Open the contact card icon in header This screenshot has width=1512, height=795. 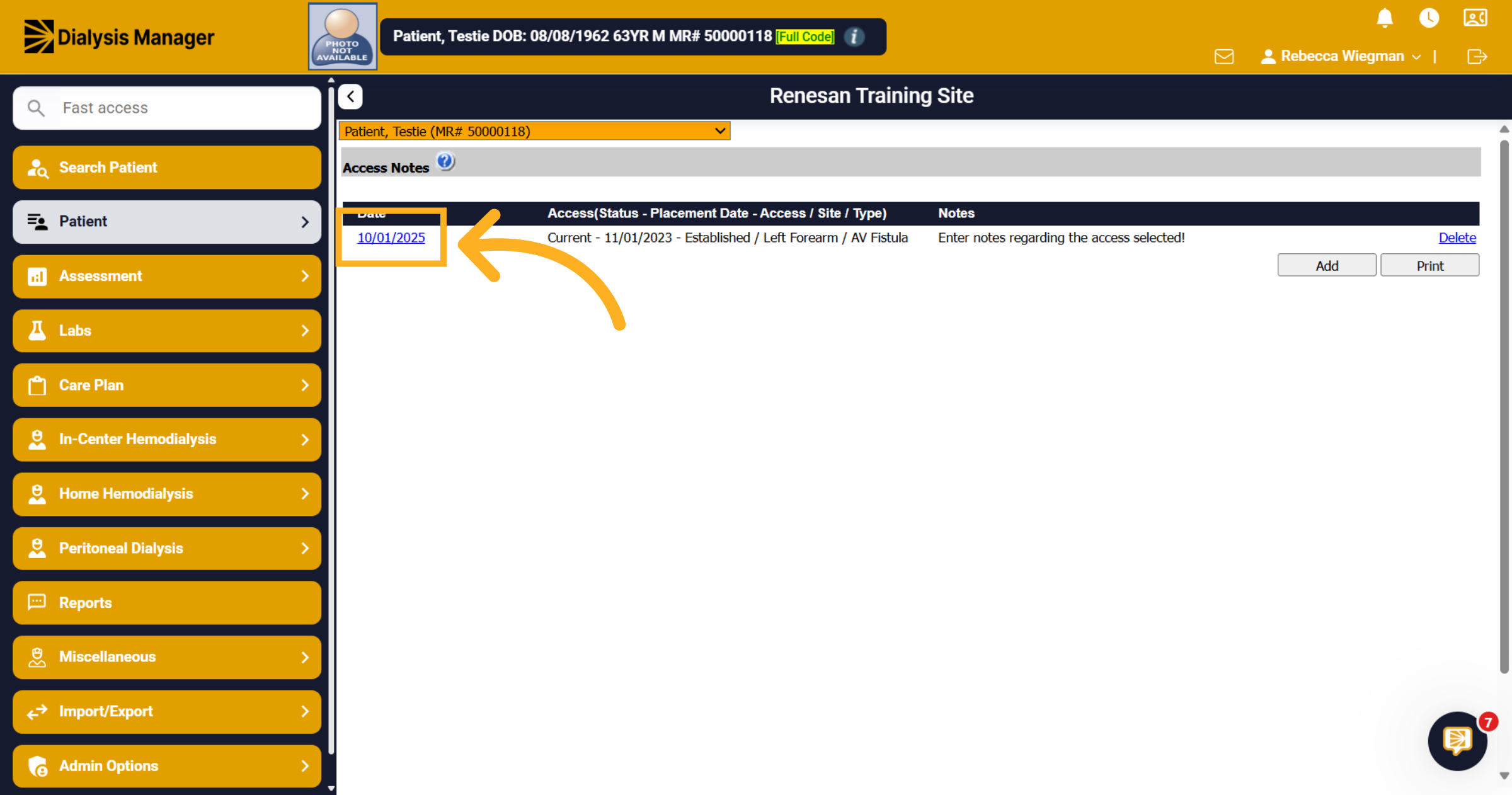coord(1475,18)
